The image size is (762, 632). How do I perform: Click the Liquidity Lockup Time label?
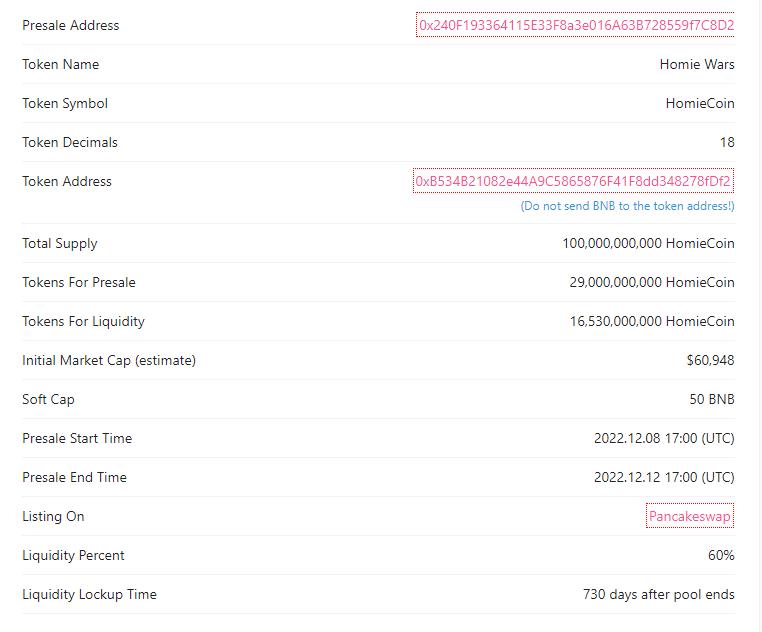pos(89,595)
